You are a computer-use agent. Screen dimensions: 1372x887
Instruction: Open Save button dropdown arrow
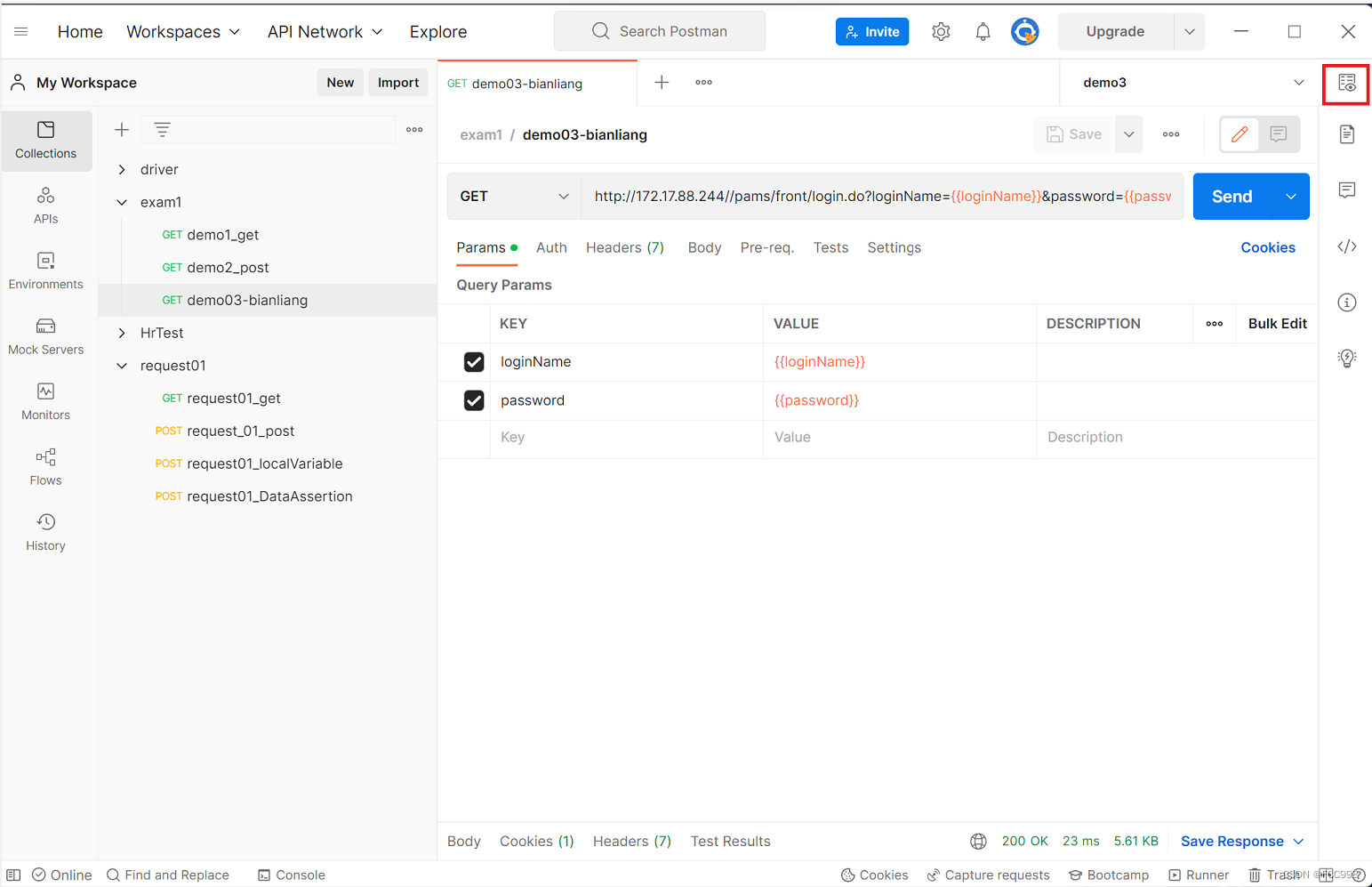click(x=1129, y=134)
